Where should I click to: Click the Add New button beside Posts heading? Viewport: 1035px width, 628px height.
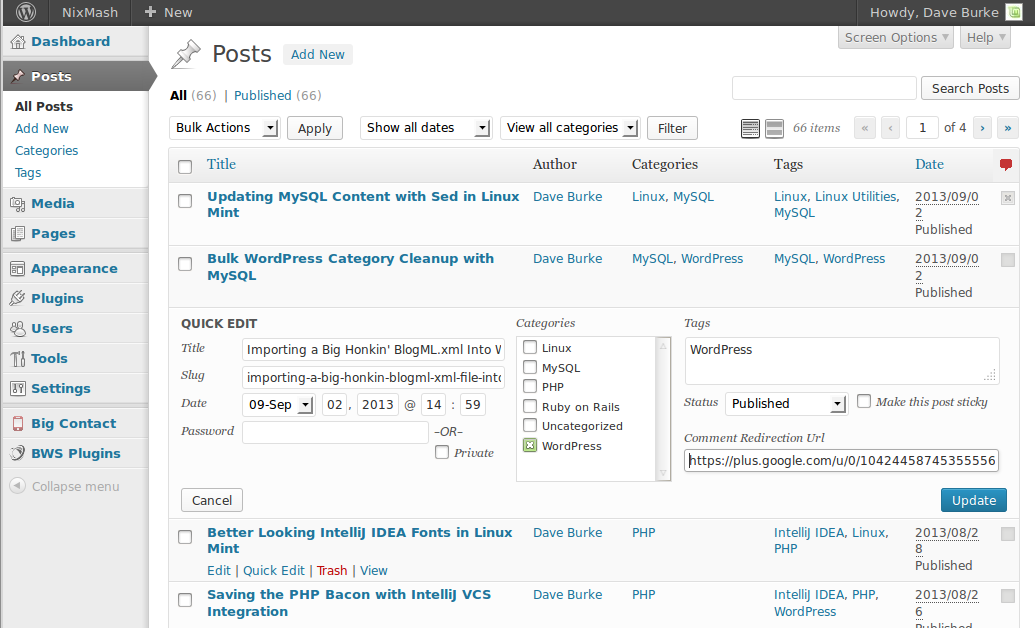point(317,54)
